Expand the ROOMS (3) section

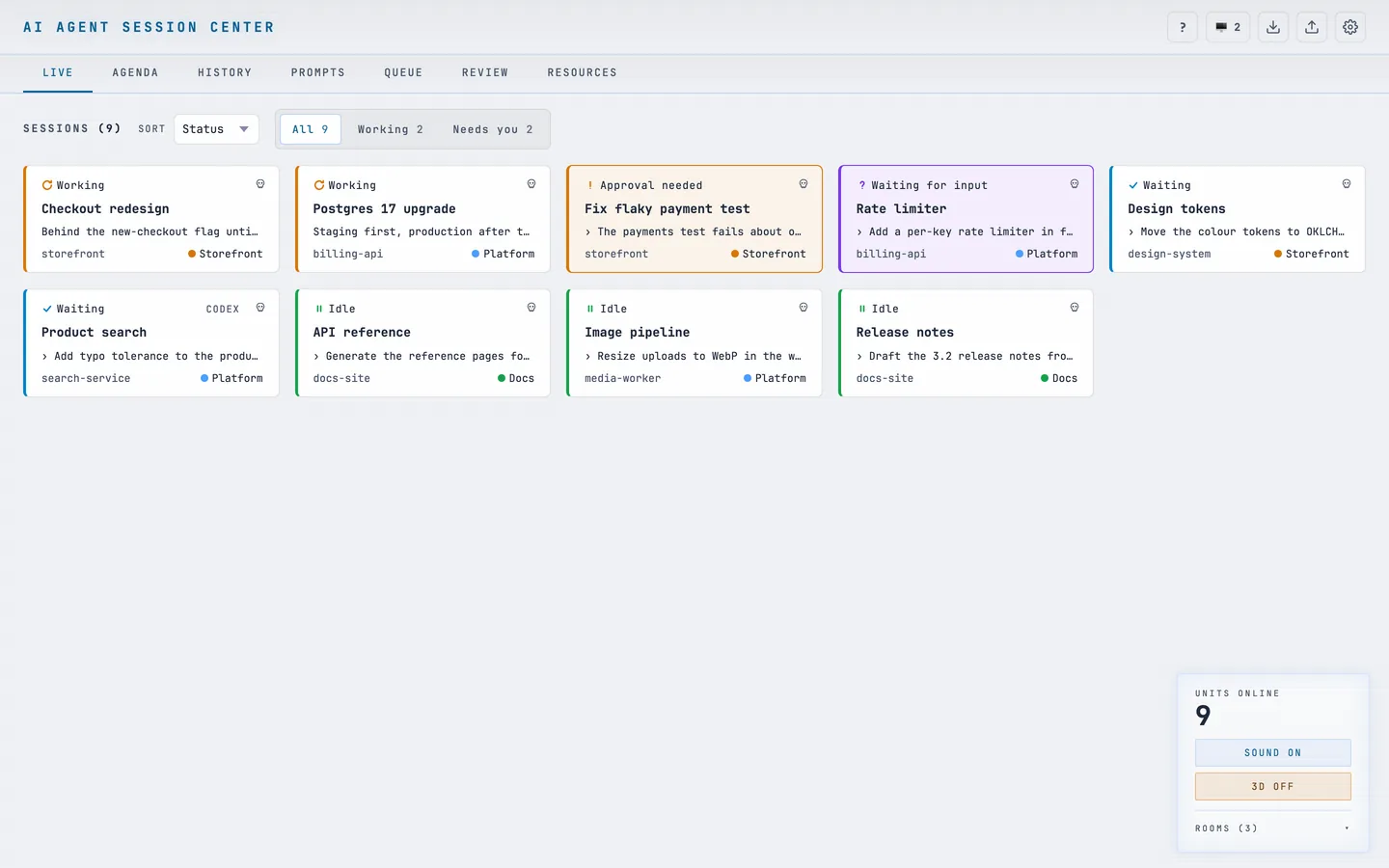pyautogui.click(x=1272, y=828)
